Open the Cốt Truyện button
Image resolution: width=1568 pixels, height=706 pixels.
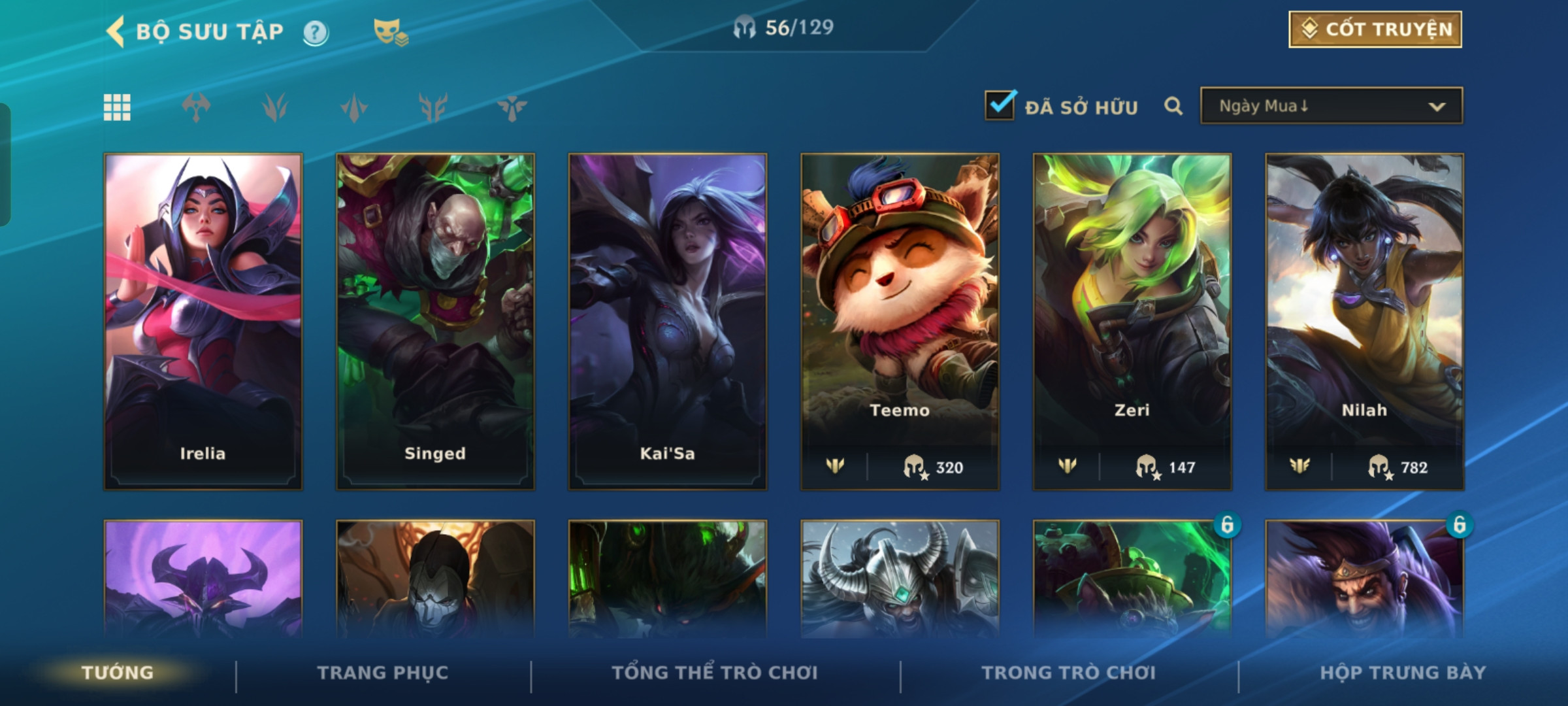pos(1375,29)
